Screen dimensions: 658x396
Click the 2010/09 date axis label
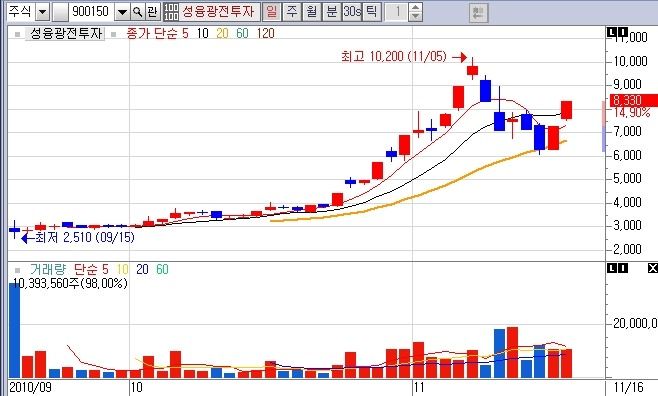click(x=30, y=387)
